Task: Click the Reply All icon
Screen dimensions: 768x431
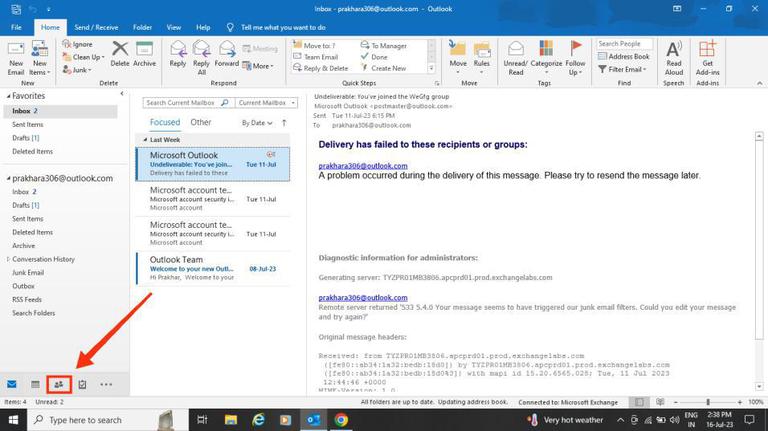Action: (201, 58)
